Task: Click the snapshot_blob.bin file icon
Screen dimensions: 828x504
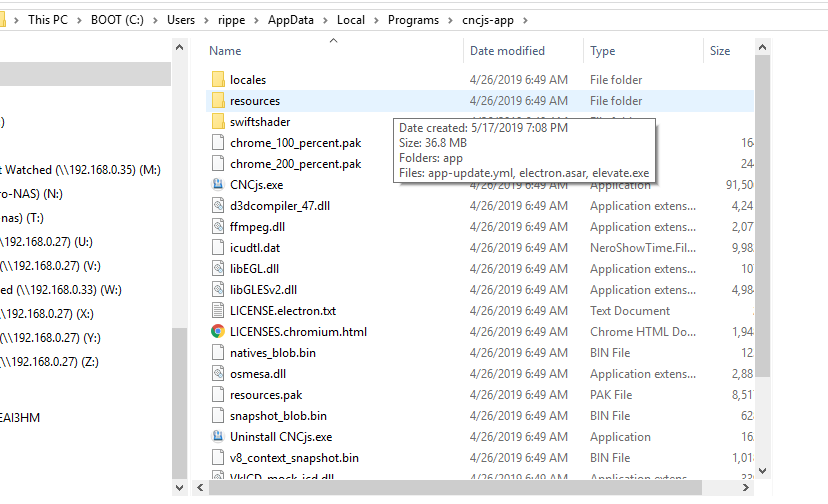Action: click(218, 416)
